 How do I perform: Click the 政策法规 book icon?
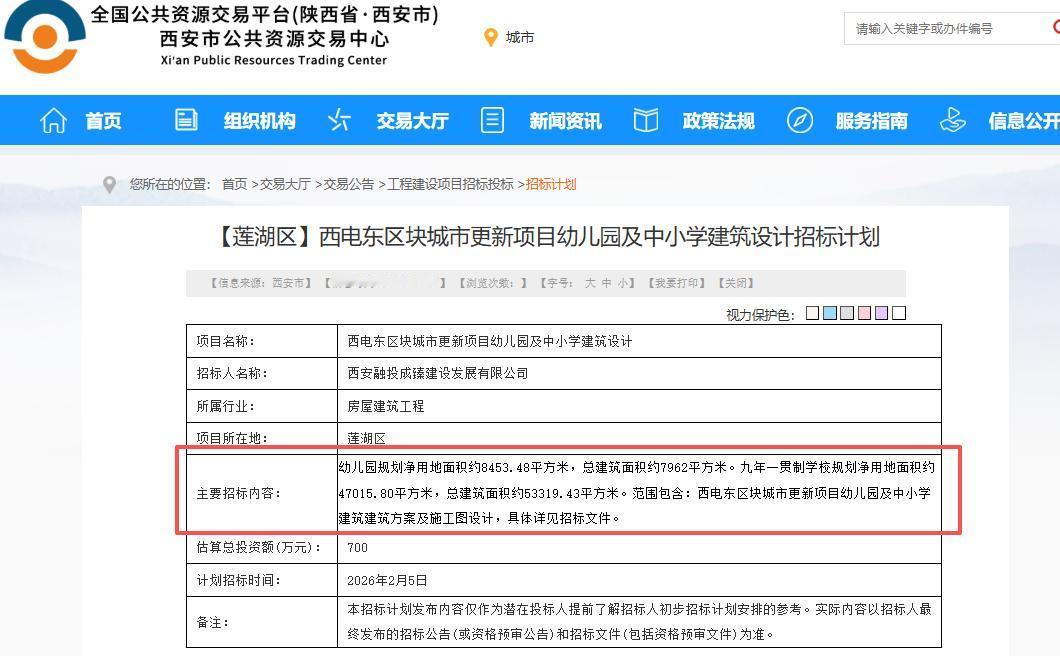pos(645,119)
